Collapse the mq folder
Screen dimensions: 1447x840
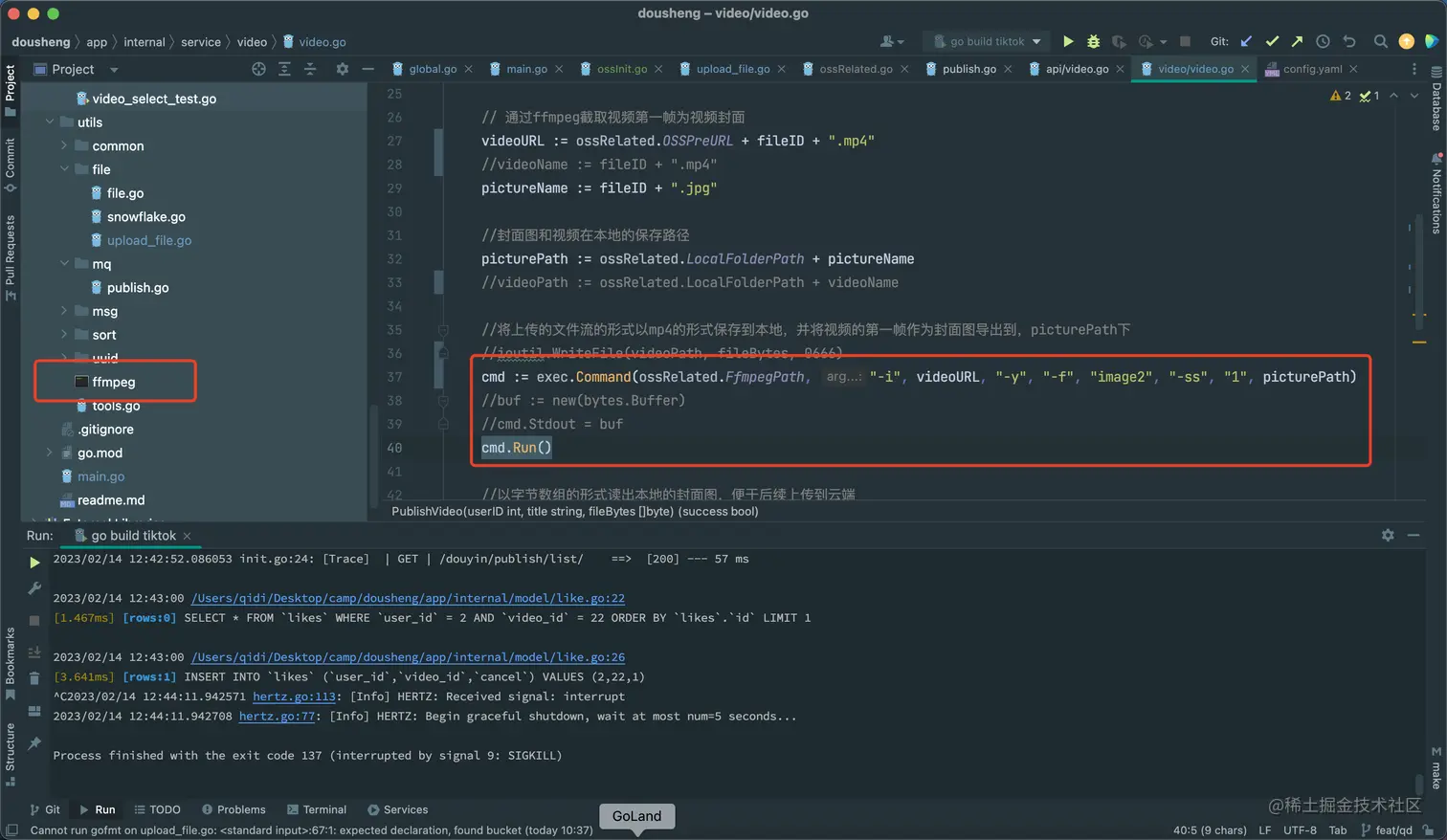point(64,263)
